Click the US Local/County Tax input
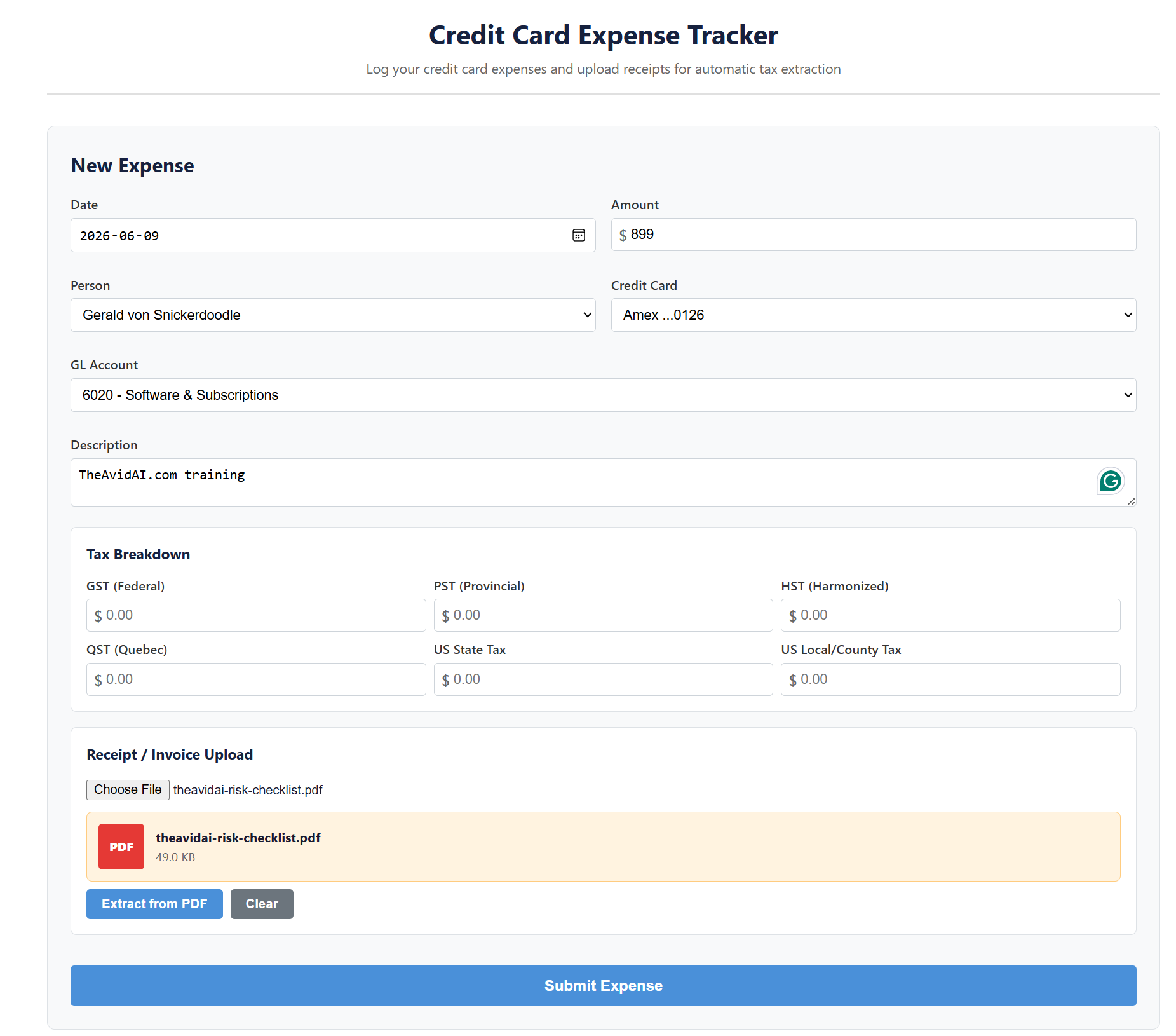Screen dimensions: 1176x1036 point(950,679)
